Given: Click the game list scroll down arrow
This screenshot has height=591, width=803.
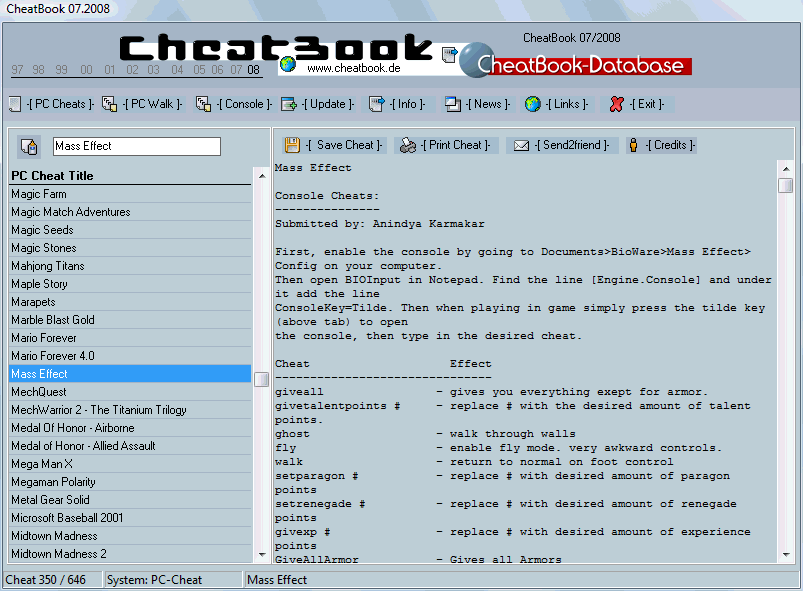Looking at the screenshot, I should click(262, 555).
